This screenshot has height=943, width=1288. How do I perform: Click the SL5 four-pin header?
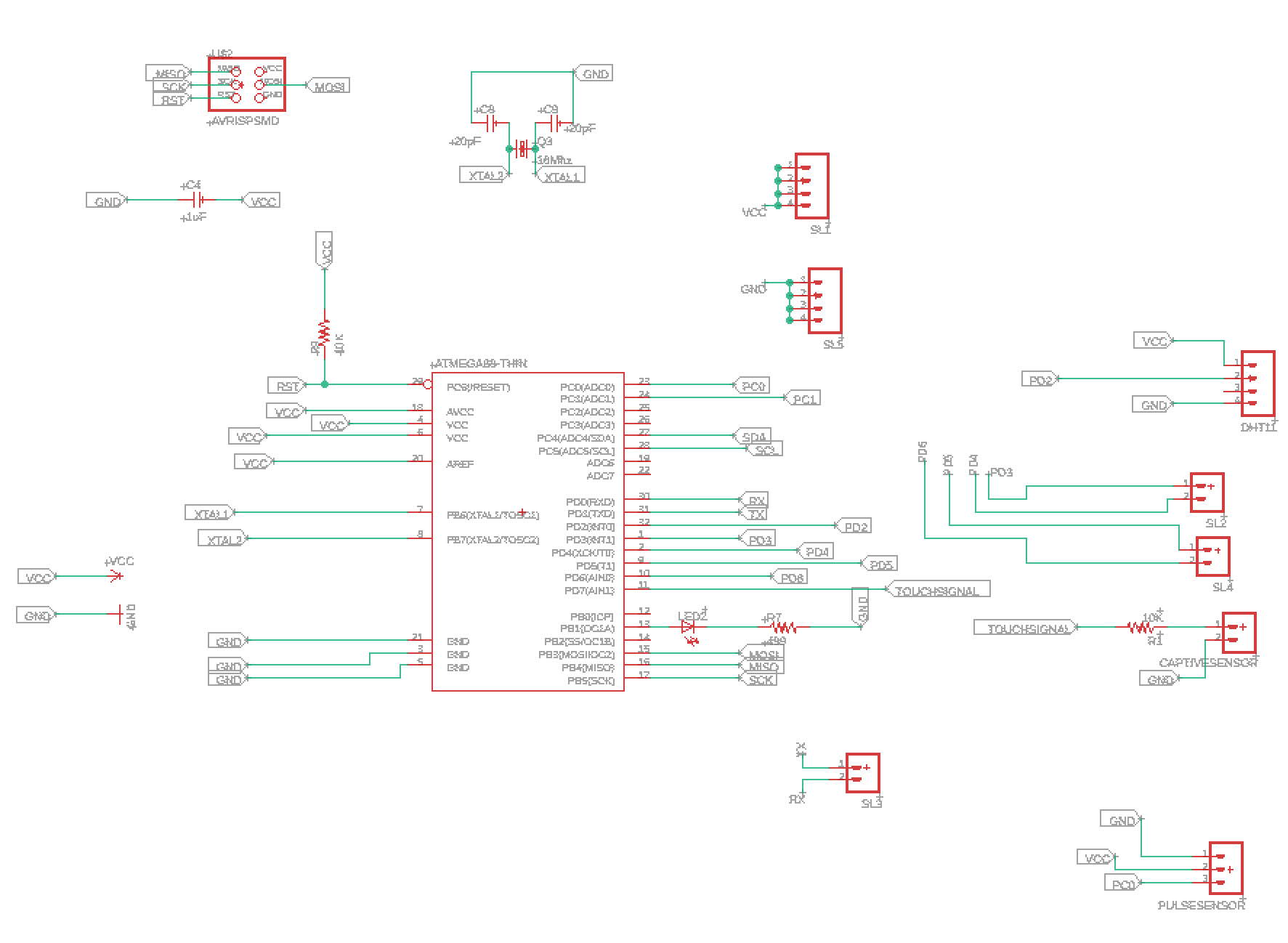coord(825,301)
